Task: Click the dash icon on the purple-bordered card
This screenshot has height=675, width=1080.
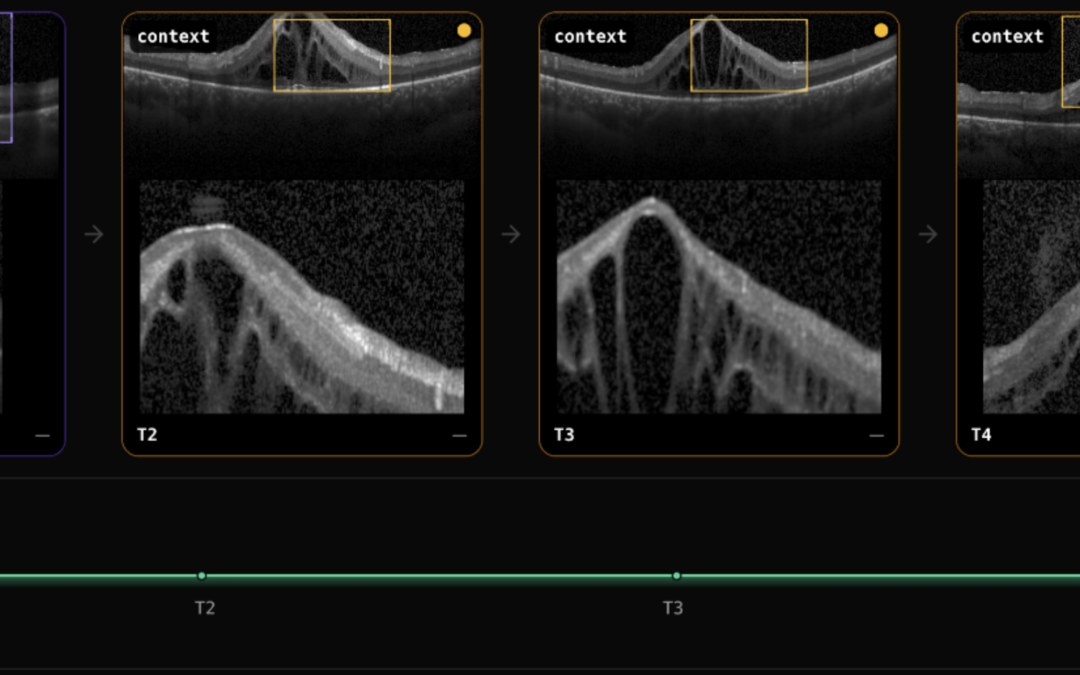Action: click(x=42, y=435)
